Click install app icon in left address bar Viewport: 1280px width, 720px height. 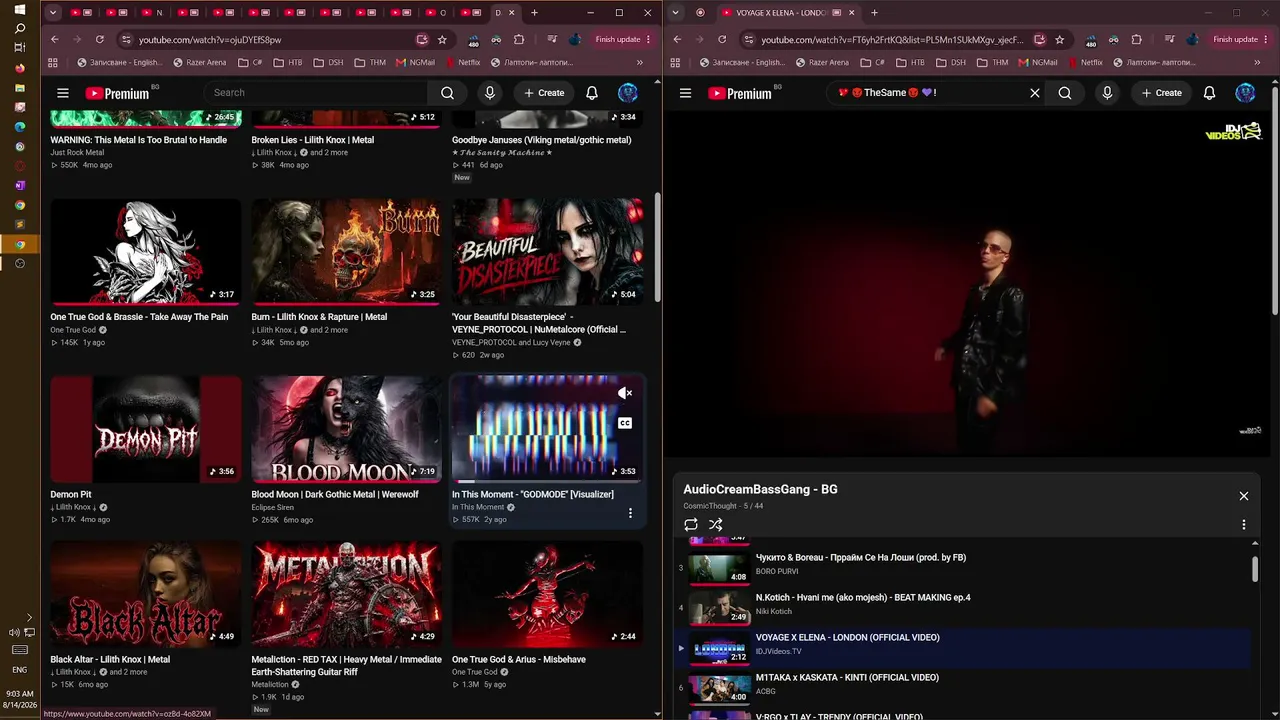[422, 39]
